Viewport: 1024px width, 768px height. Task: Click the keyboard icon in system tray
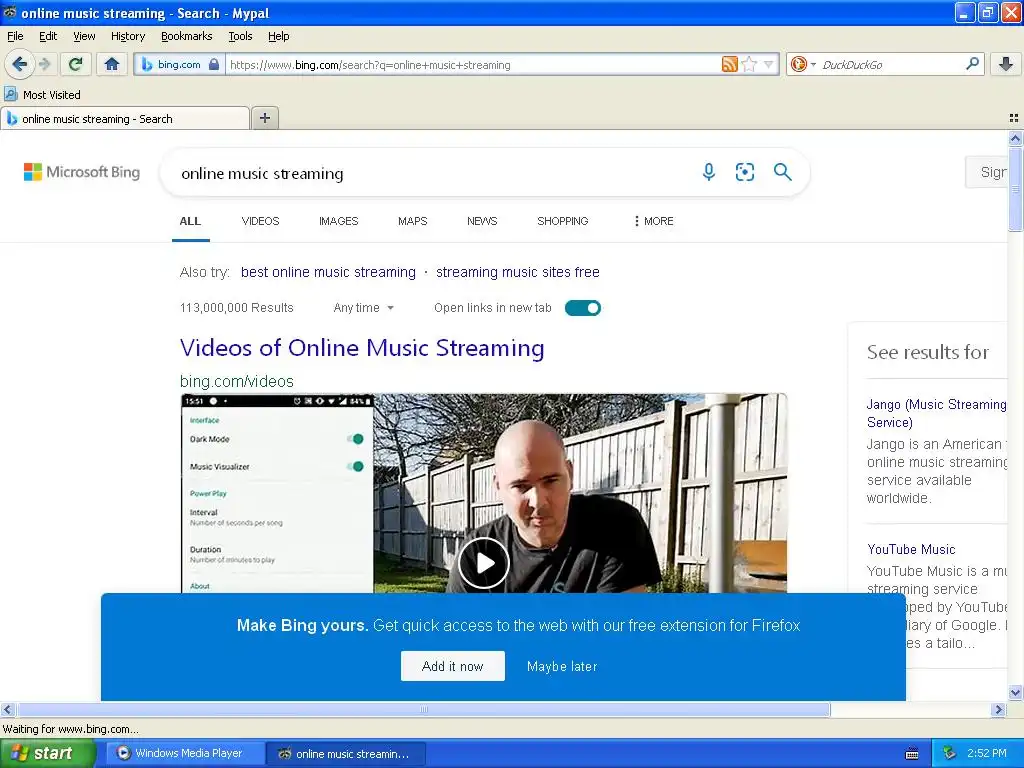[x=912, y=754]
